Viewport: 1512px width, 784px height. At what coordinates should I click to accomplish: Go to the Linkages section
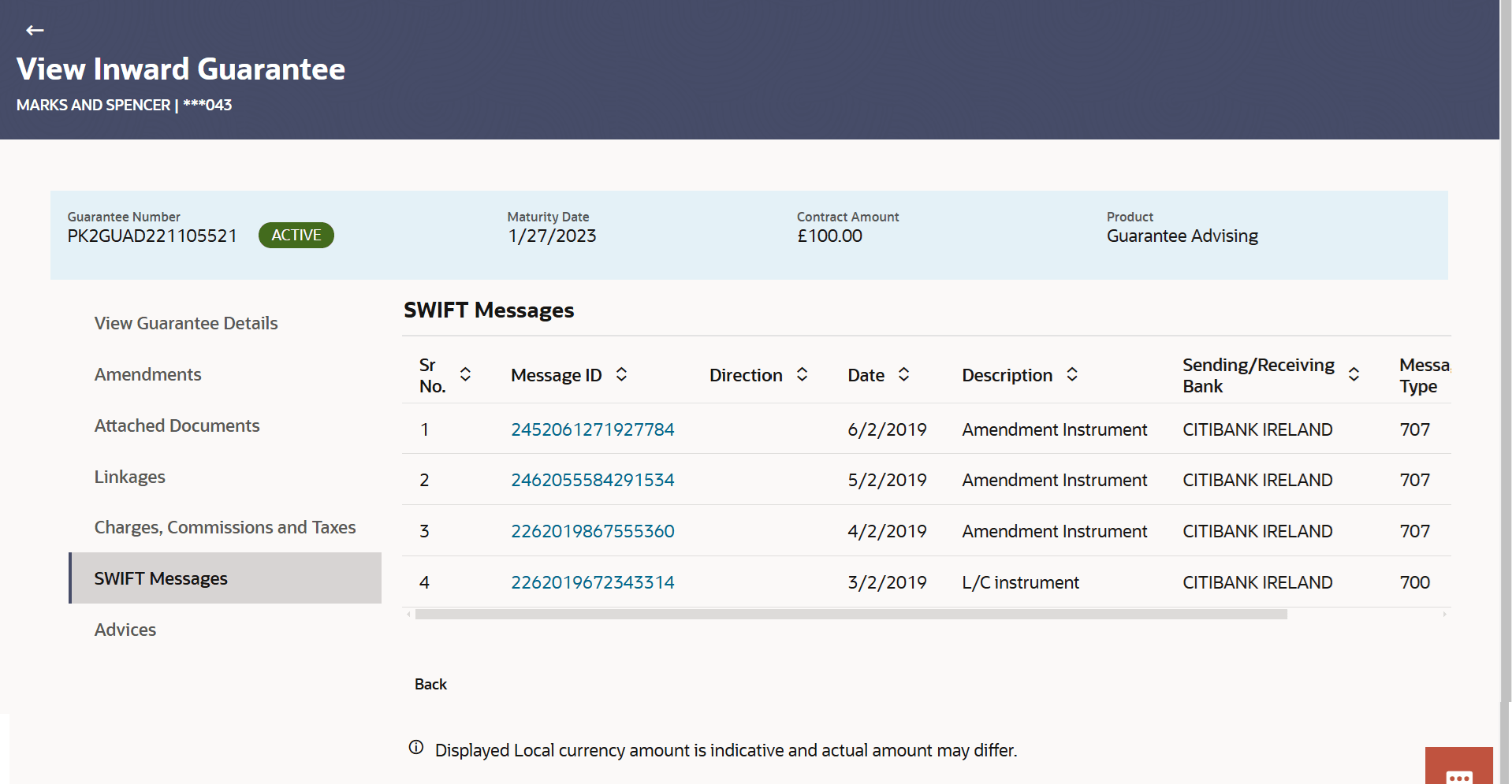pyautogui.click(x=129, y=477)
